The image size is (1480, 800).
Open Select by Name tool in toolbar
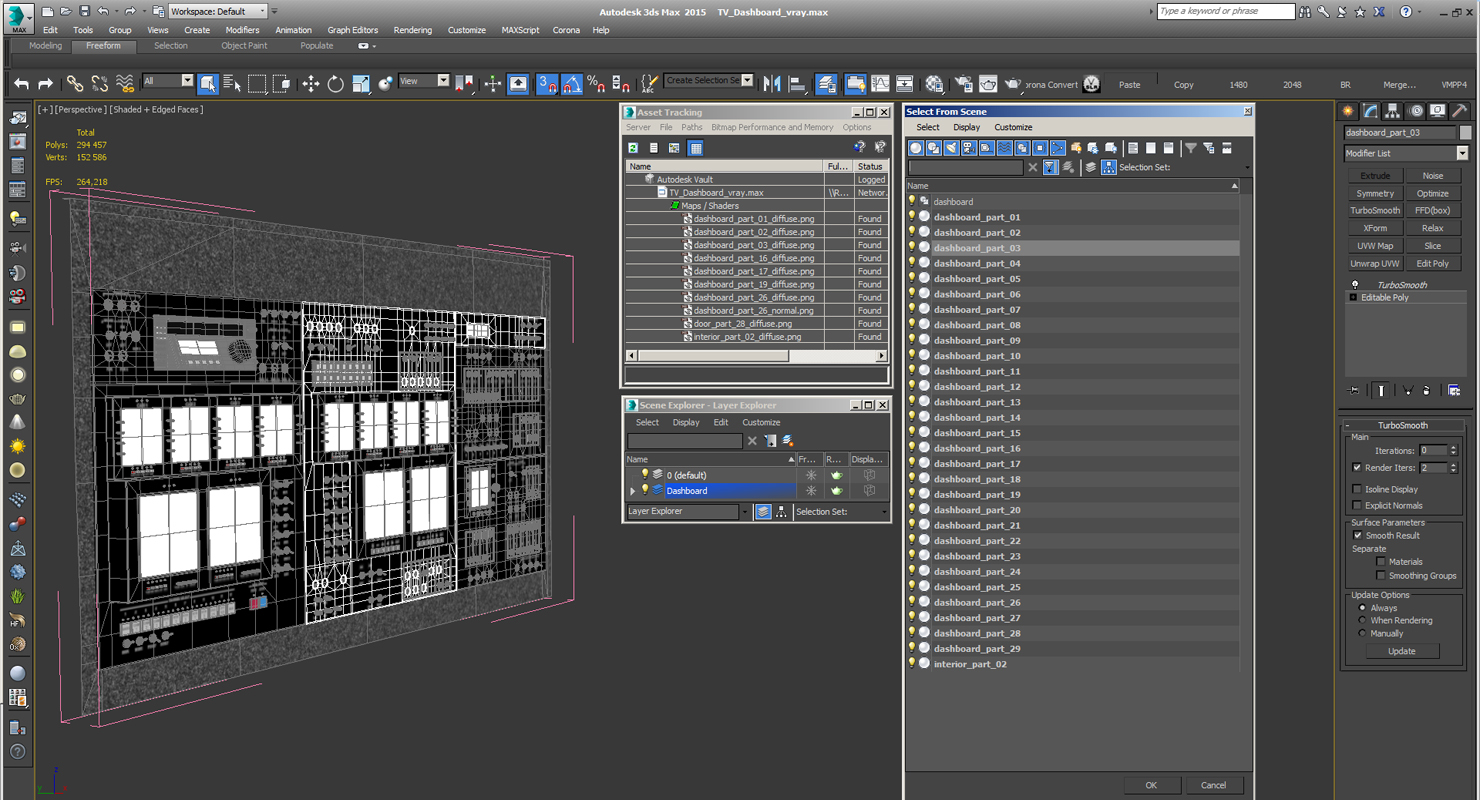tap(232, 84)
